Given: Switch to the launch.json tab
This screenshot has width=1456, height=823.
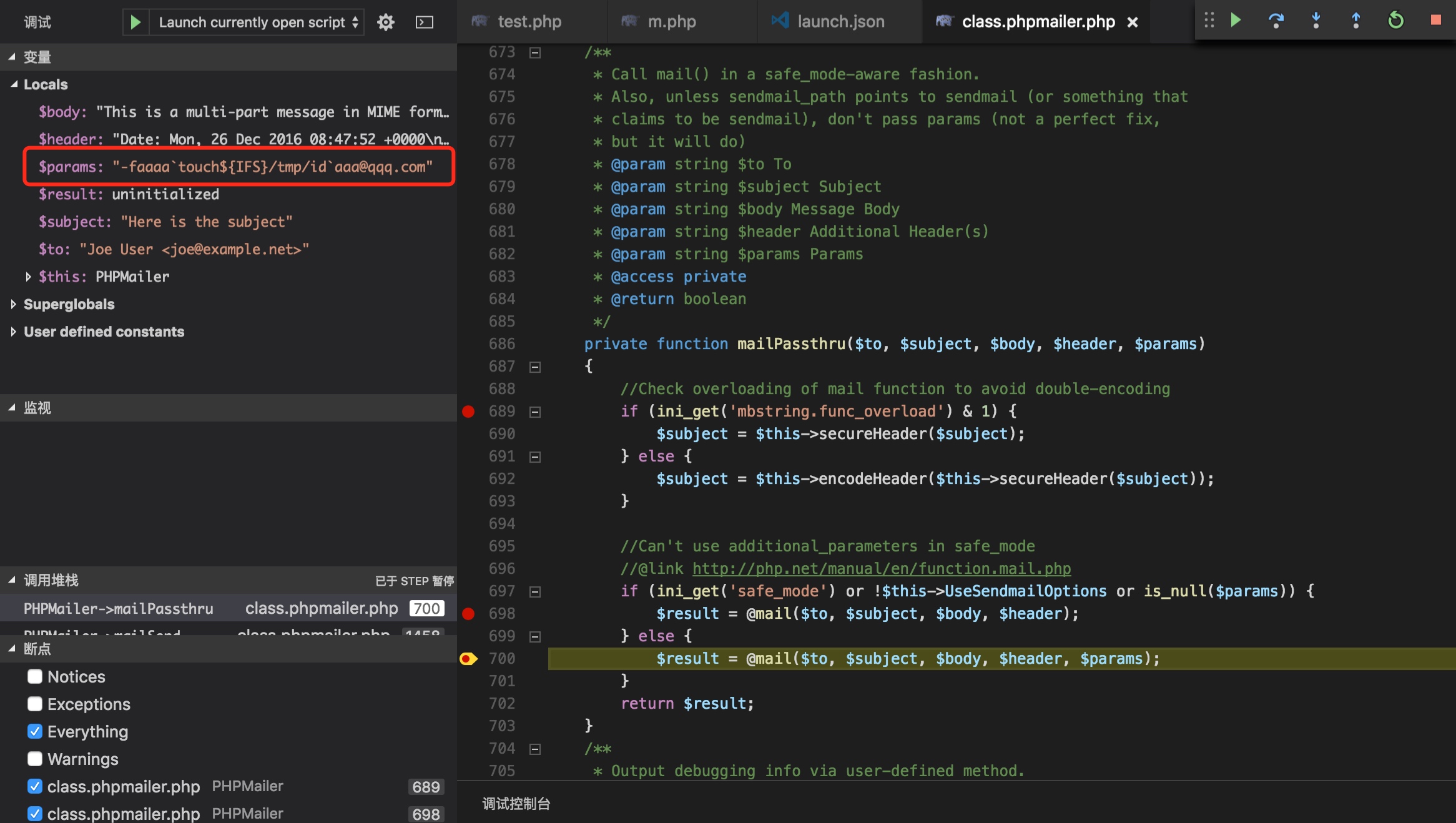Looking at the screenshot, I should point(839,22).
